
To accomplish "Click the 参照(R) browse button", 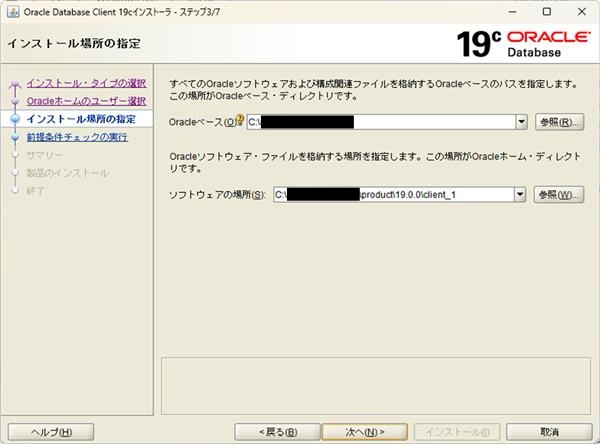I will [558, 122].
